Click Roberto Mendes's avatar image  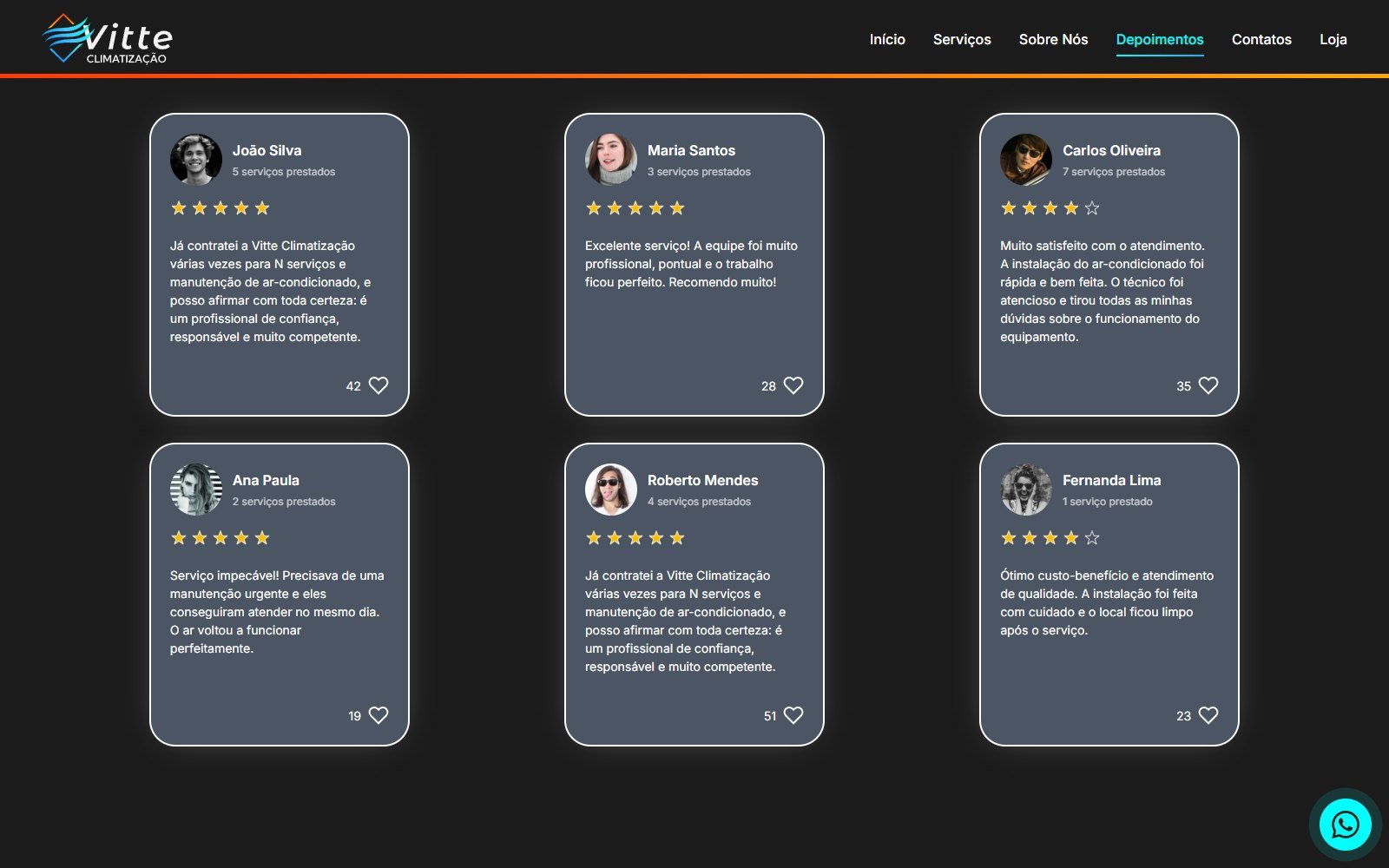[611, 490]
